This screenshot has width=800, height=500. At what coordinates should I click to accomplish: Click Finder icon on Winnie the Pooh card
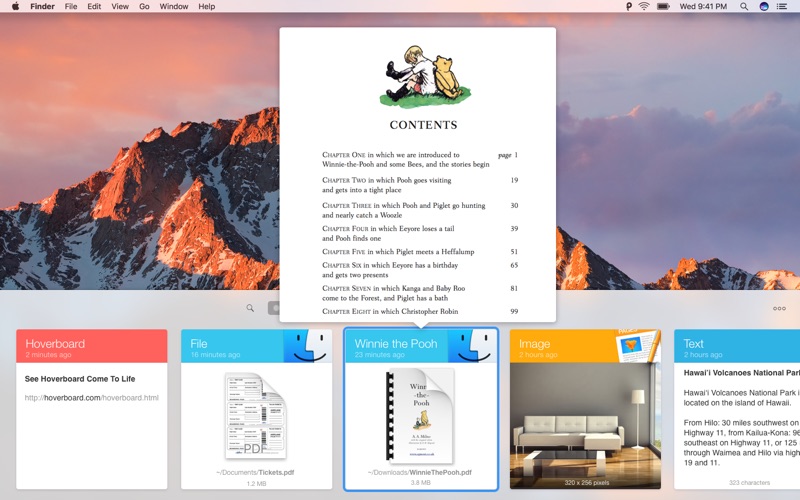pos(472,346)
